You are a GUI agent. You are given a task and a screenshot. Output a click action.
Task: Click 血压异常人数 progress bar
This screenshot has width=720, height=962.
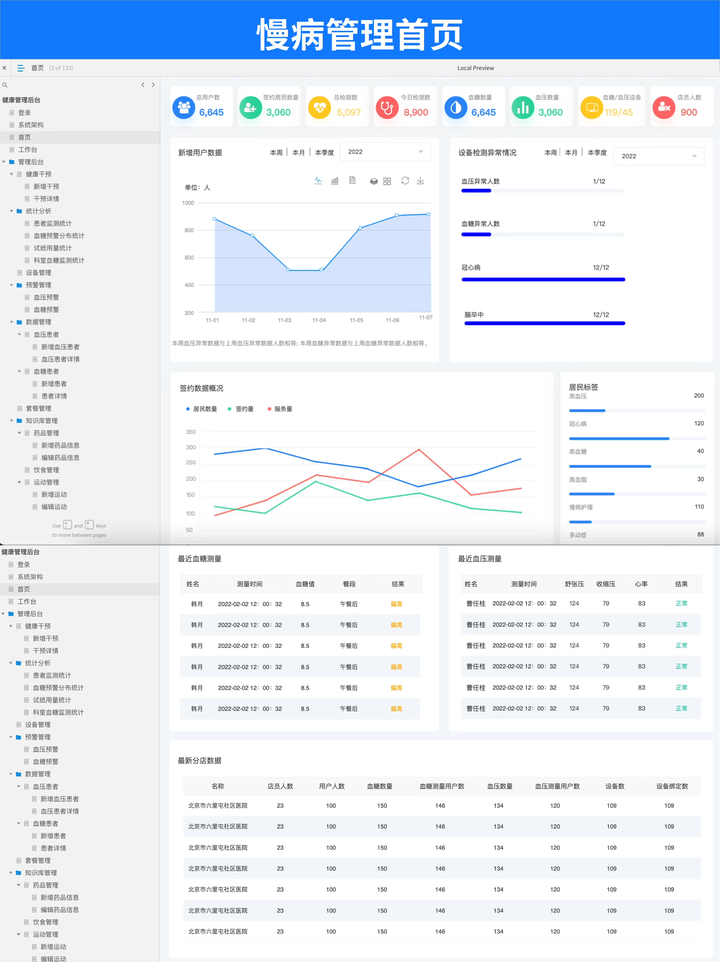[543, 191]
